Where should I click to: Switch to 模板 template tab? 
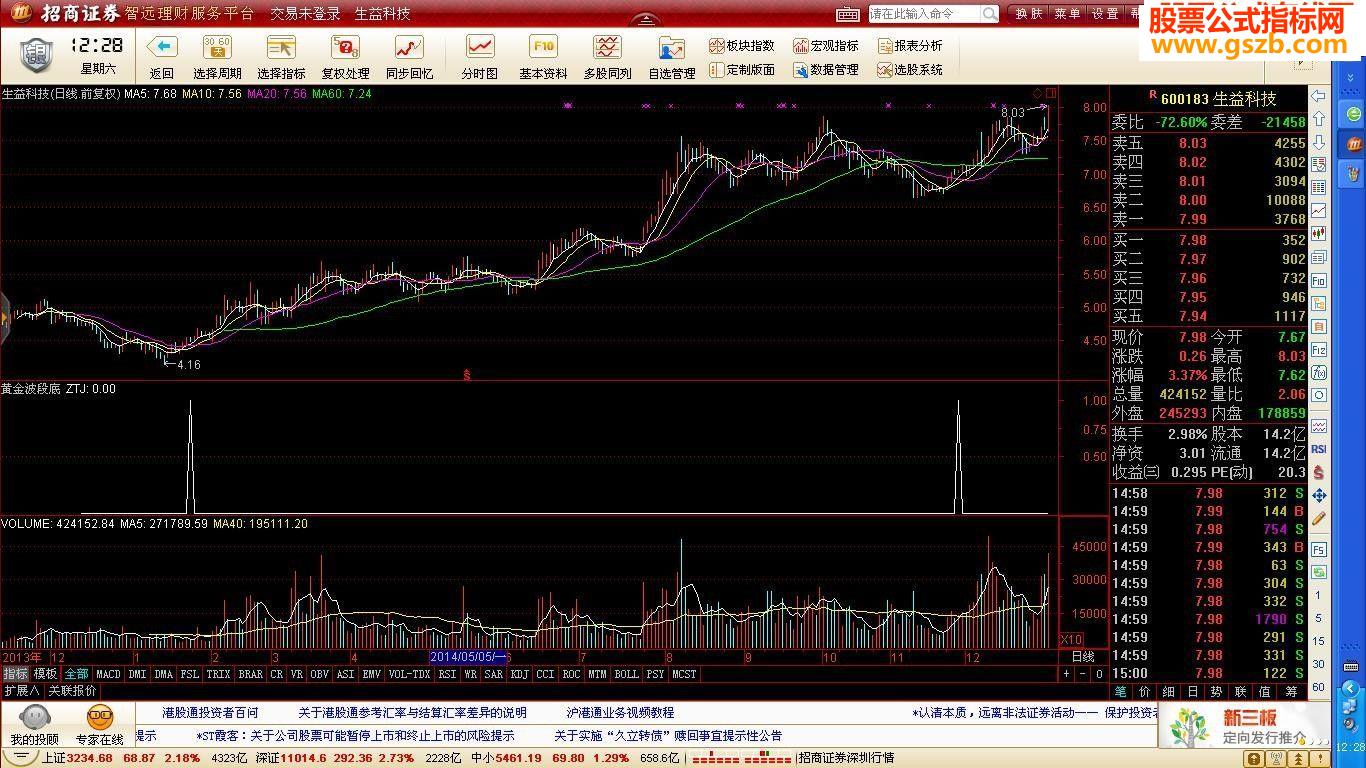coord(45,675)
